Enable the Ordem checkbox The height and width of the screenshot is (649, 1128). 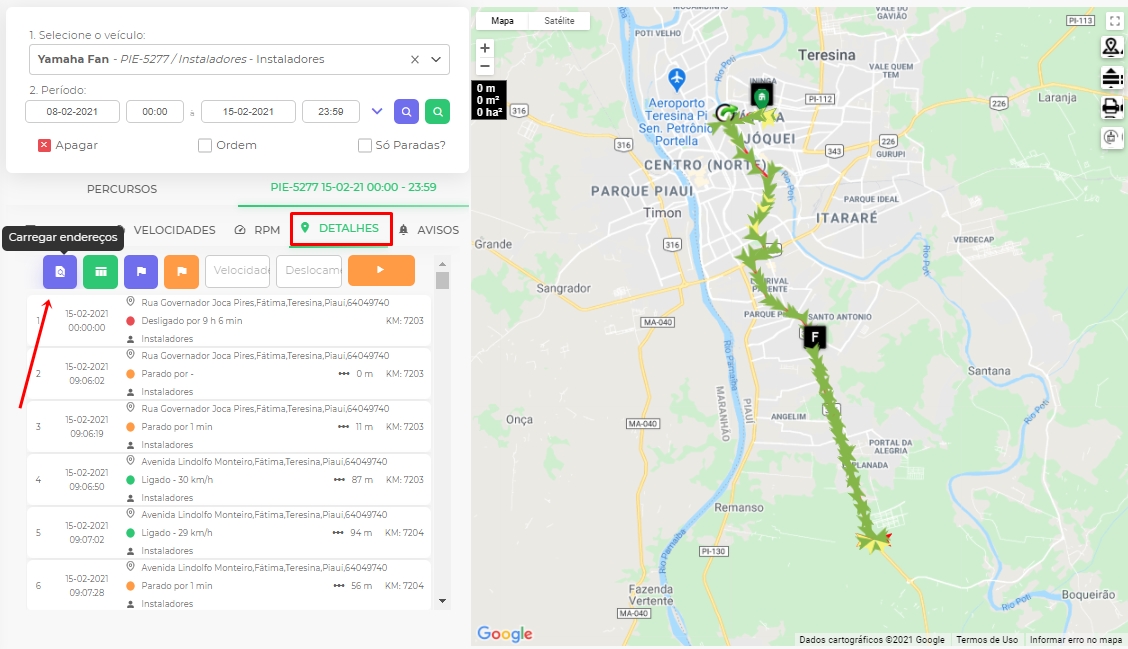205,145
